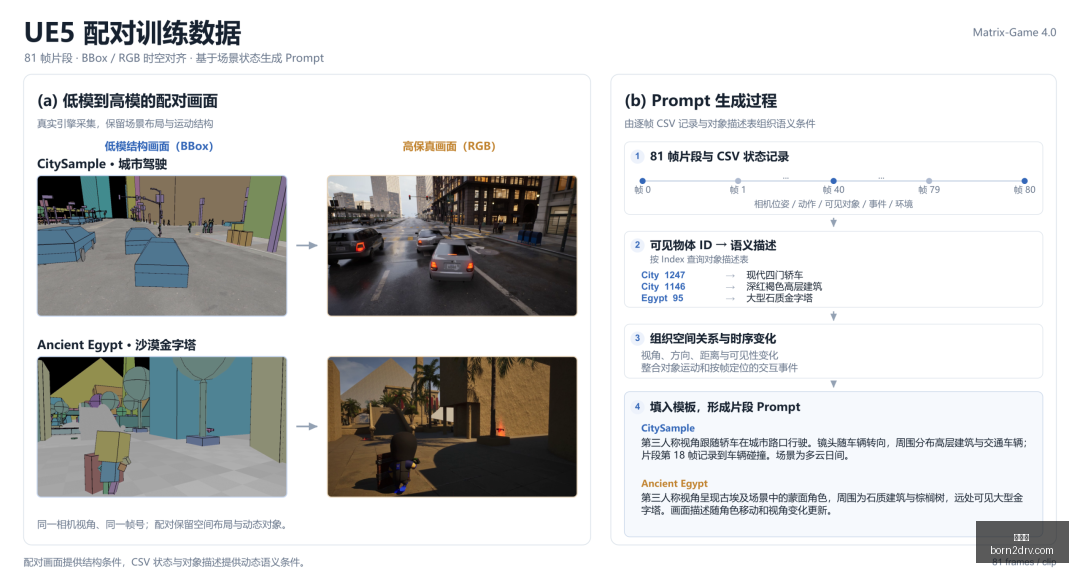Click the description '深红褐色高层建筑'
Viewport: 1080px width, 574px height.
tap(784, 287)
